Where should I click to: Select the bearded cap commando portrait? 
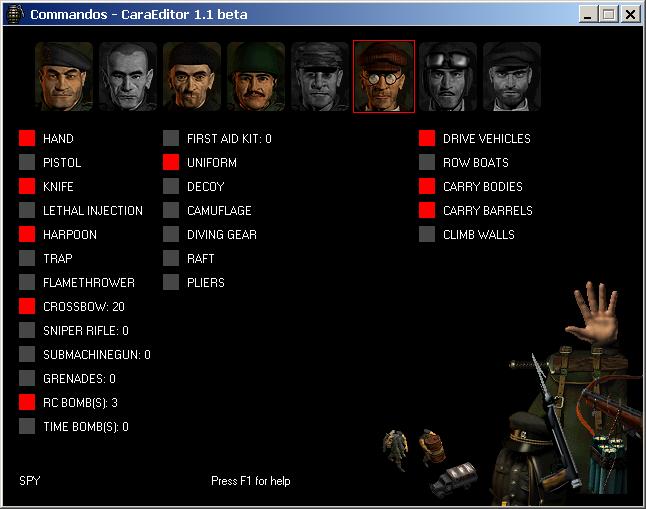(x=512, y=77)
